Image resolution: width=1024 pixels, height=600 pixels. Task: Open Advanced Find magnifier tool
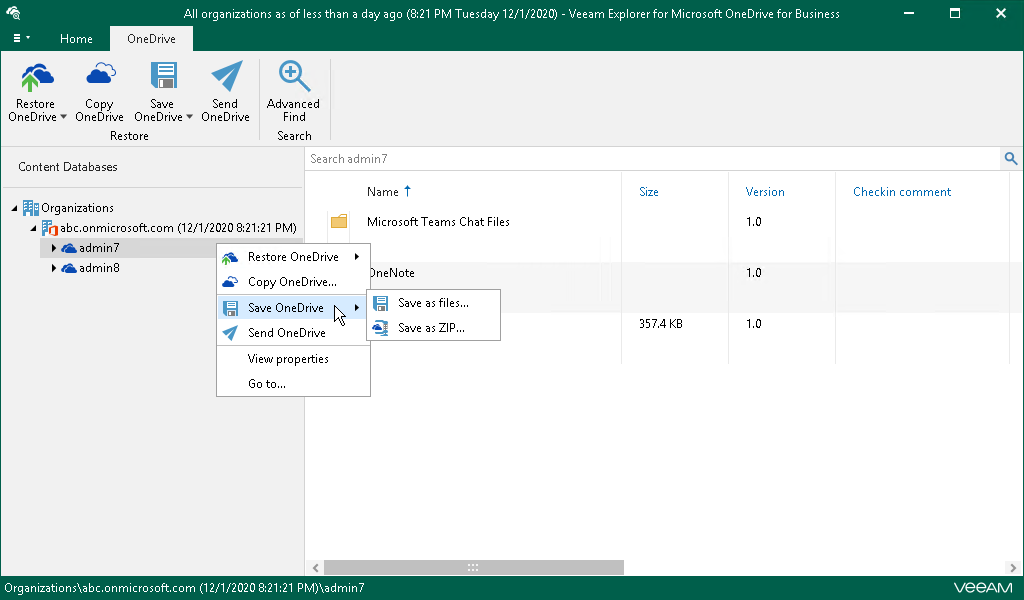[293, 76]
